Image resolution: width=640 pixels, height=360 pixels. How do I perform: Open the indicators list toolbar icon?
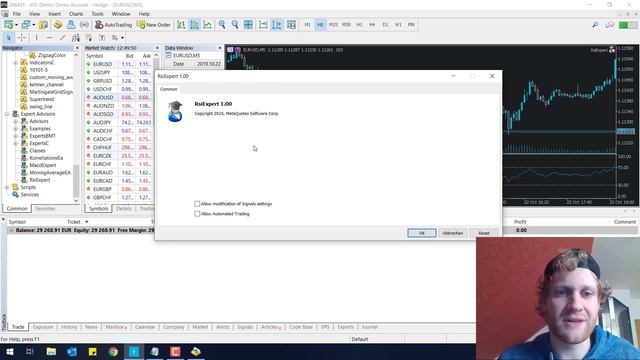[x=291, y=25]
